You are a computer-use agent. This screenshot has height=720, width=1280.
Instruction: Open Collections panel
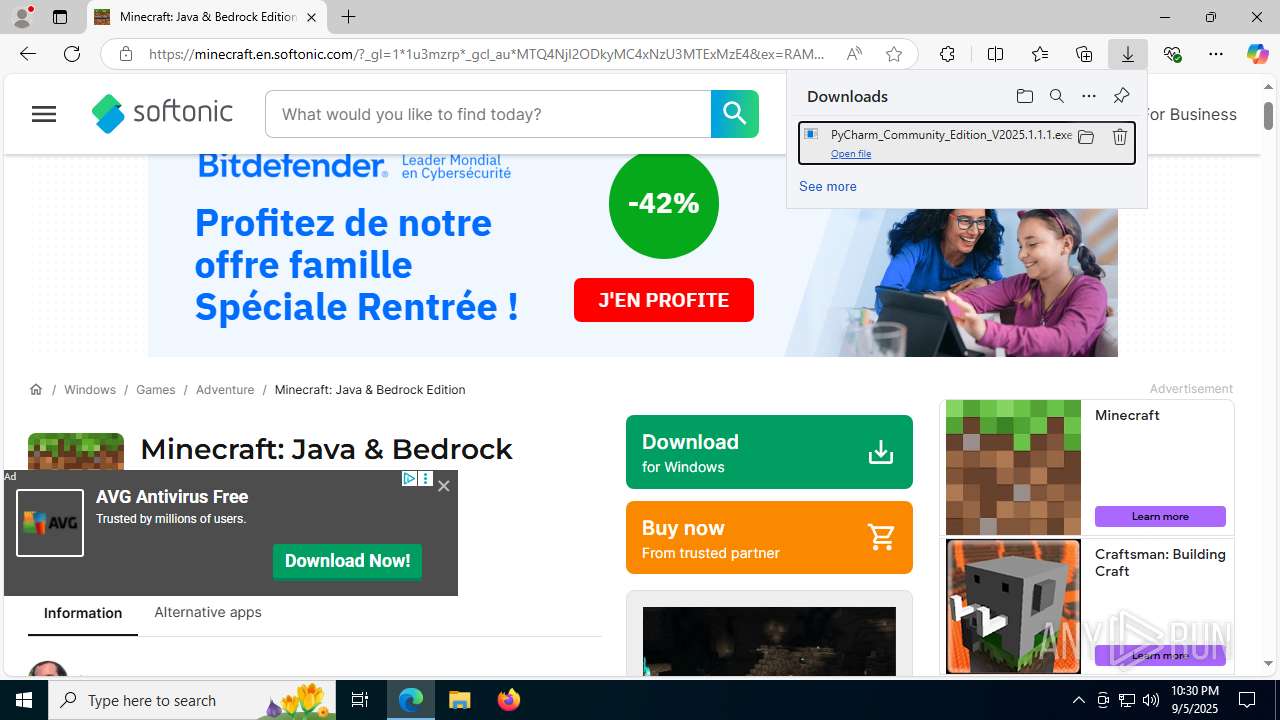[1084, 54]
